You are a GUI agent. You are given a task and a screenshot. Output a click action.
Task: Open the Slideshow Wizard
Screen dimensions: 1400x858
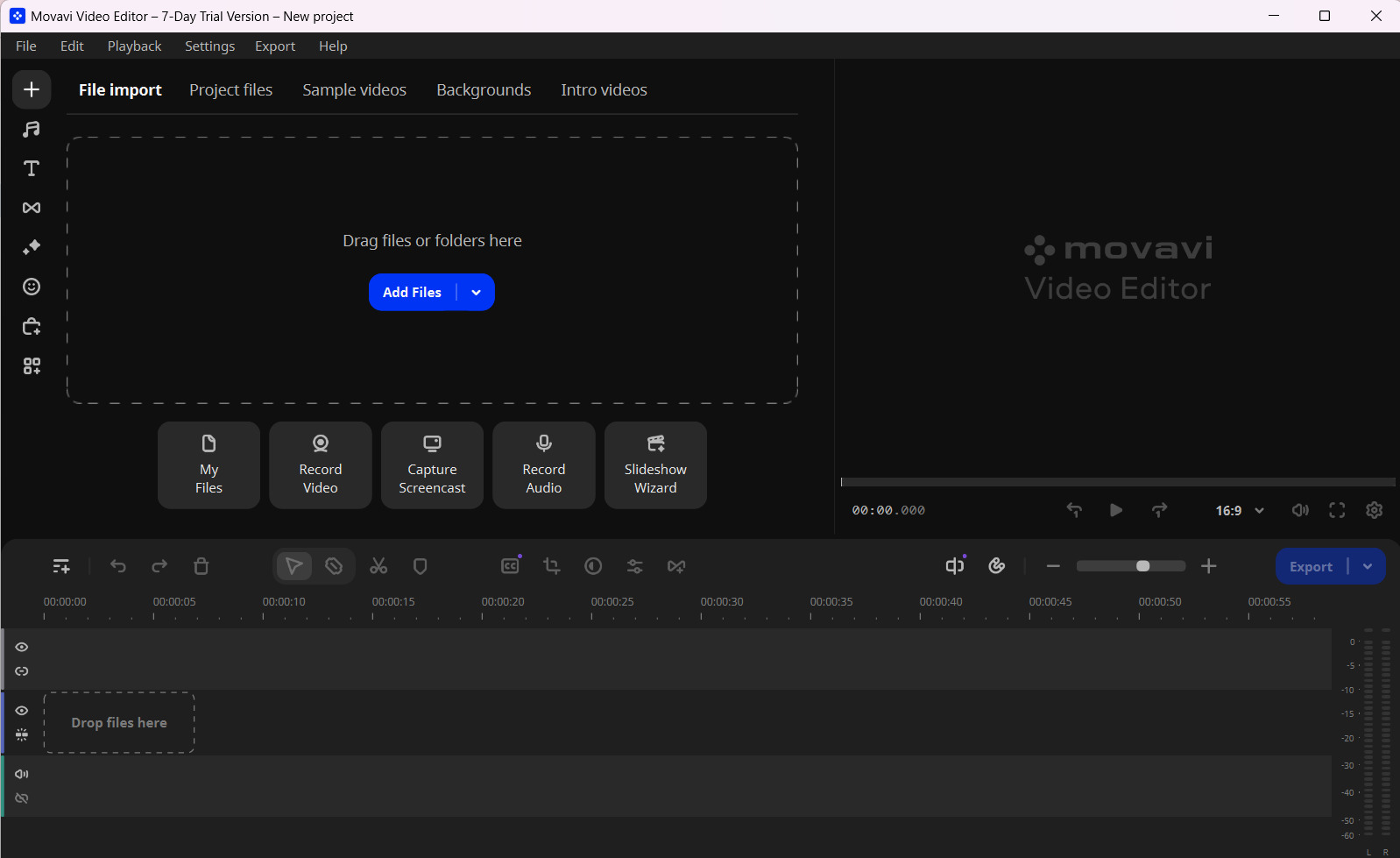click(x=655, y=465)
